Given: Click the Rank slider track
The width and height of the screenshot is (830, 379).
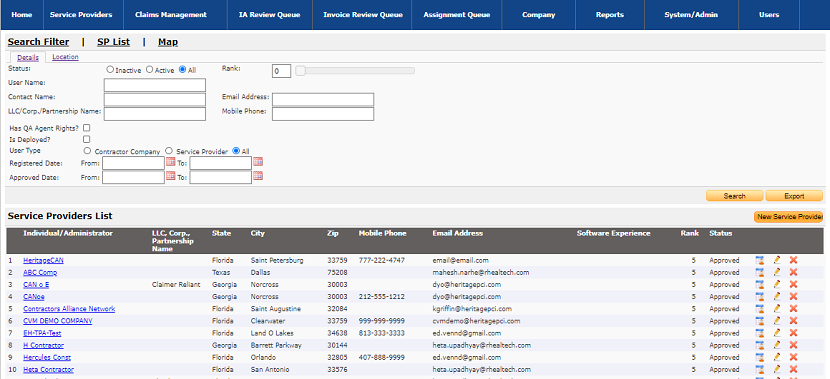Looking at the screenshot, I should [x=355, y=70].
